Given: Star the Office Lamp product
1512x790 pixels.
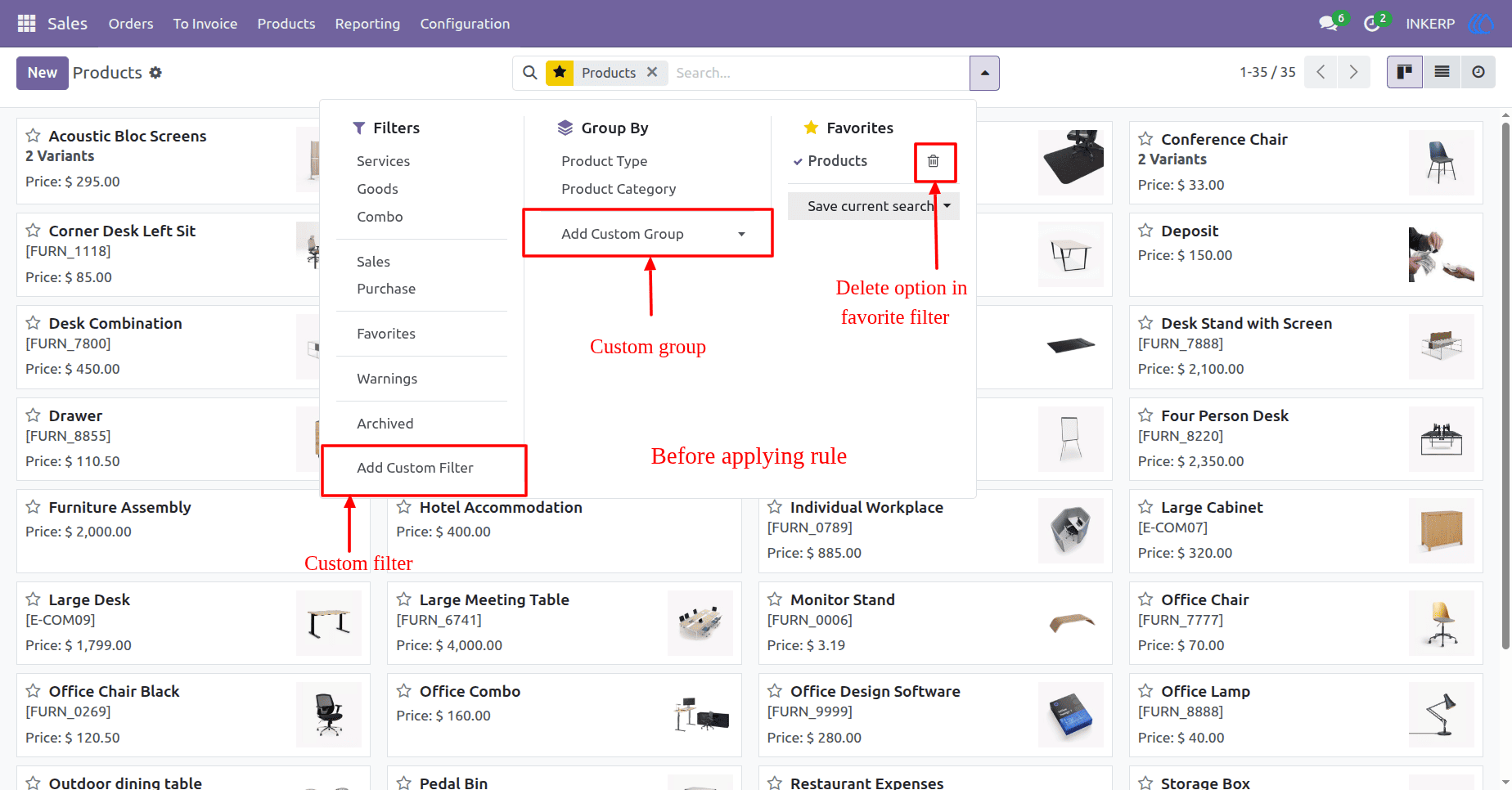Looking at the screenshot, I should (1145, 691).
